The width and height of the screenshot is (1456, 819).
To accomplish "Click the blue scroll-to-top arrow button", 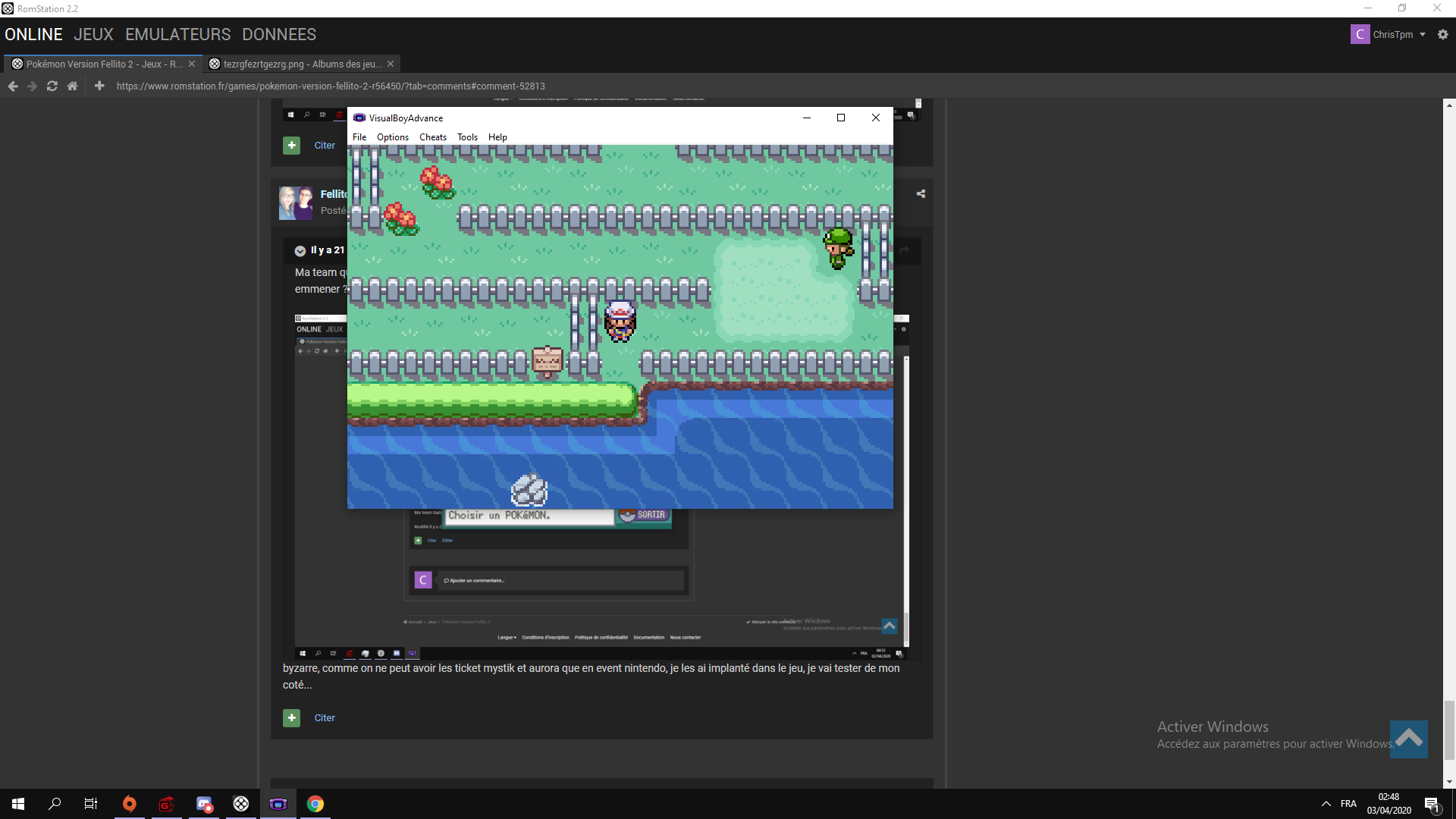I will (x=1408, y=739).
